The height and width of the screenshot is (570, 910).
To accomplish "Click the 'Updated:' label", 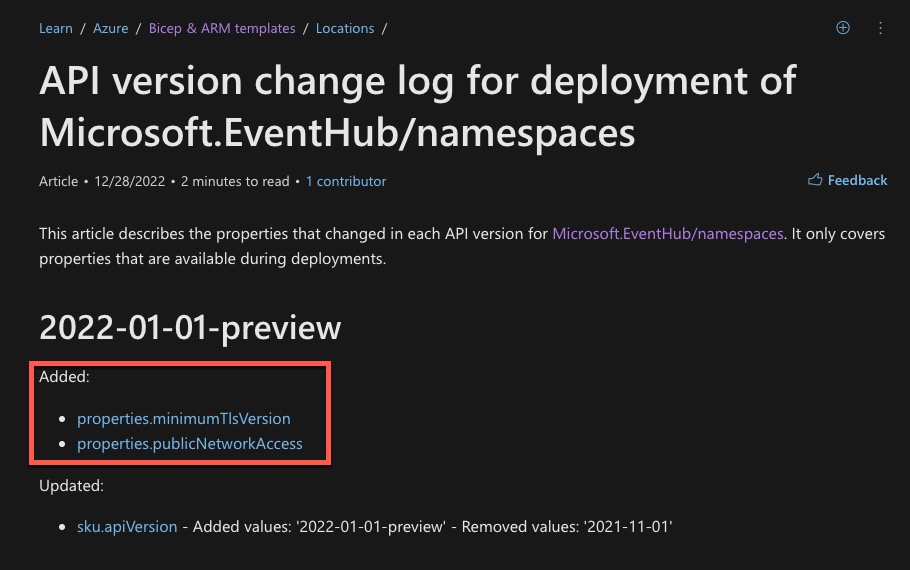I will click(71, 486).
